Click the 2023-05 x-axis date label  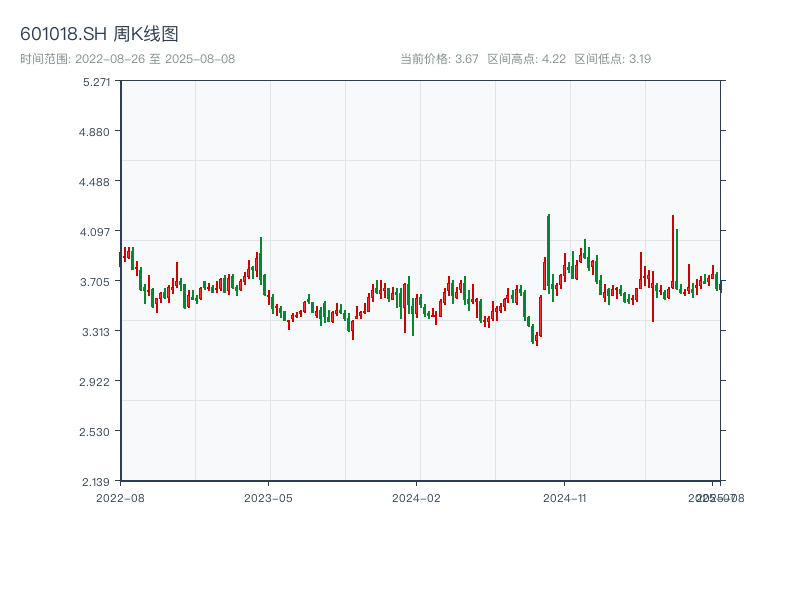coord(268,497)
